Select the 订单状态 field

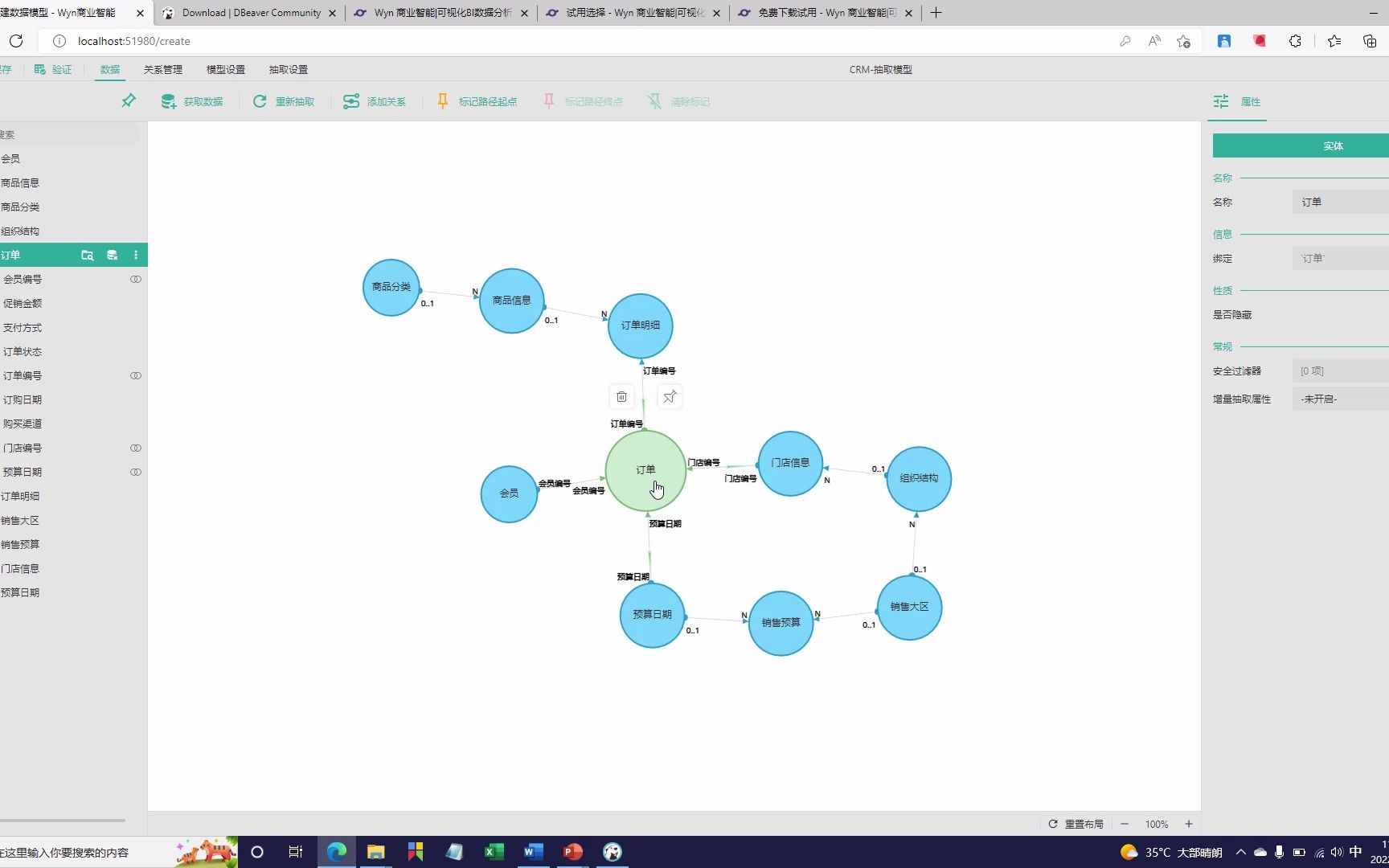73,352
